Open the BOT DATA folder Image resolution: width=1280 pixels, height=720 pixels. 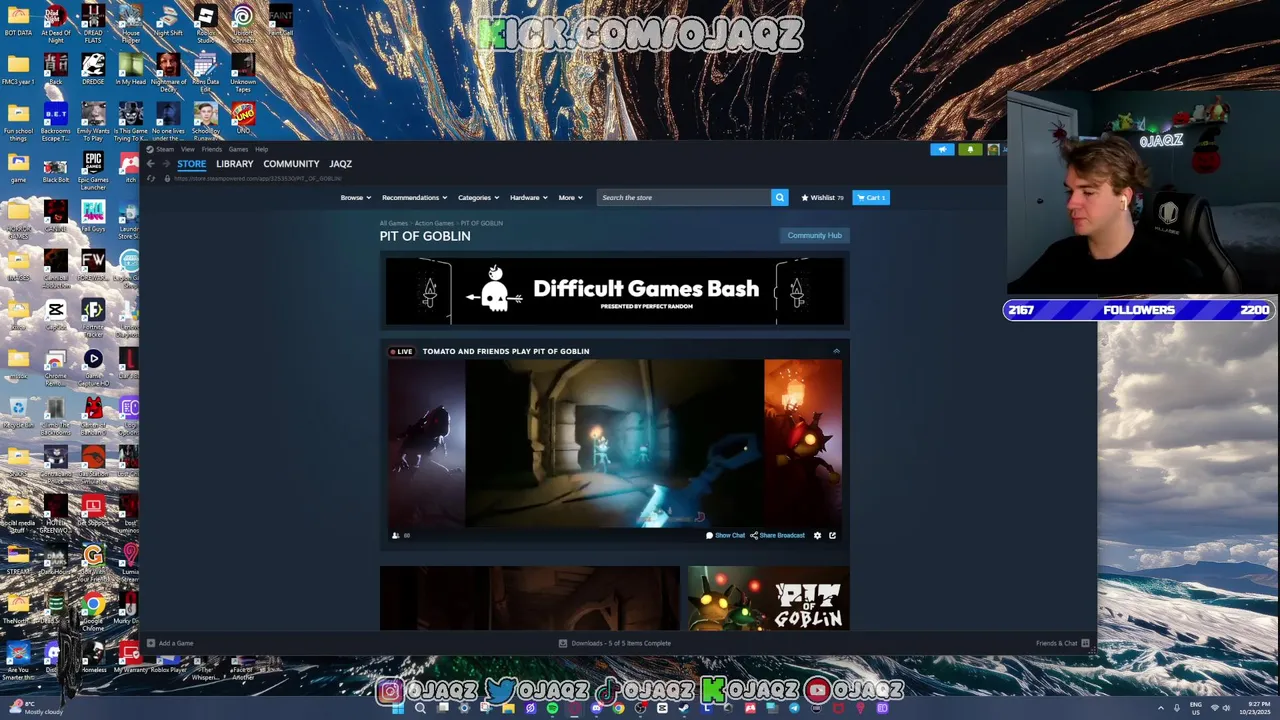pos(18,21)
